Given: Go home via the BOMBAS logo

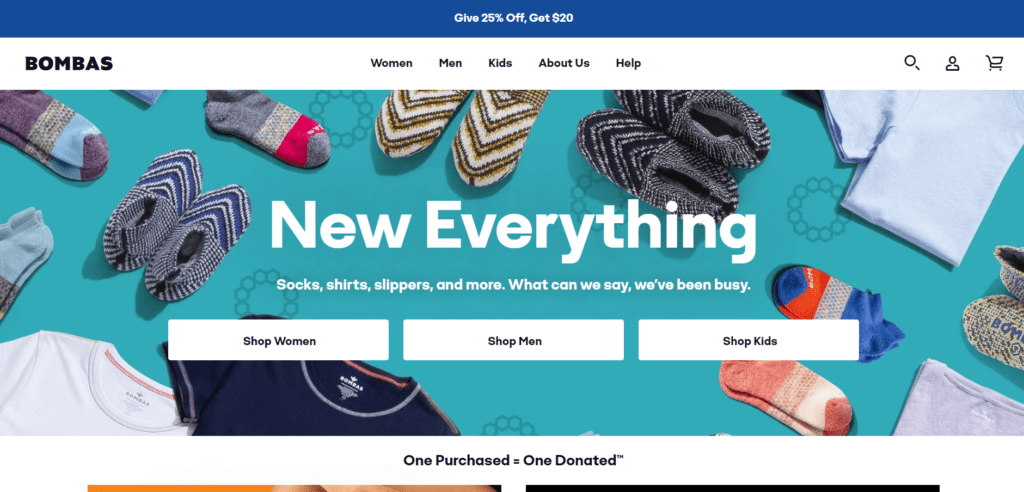Looking at the screenshot, I should click(69, 63).
